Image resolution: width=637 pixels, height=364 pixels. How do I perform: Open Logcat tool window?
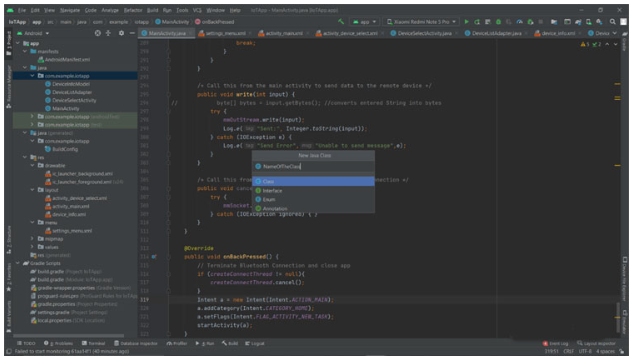click(x=255, y=343)
